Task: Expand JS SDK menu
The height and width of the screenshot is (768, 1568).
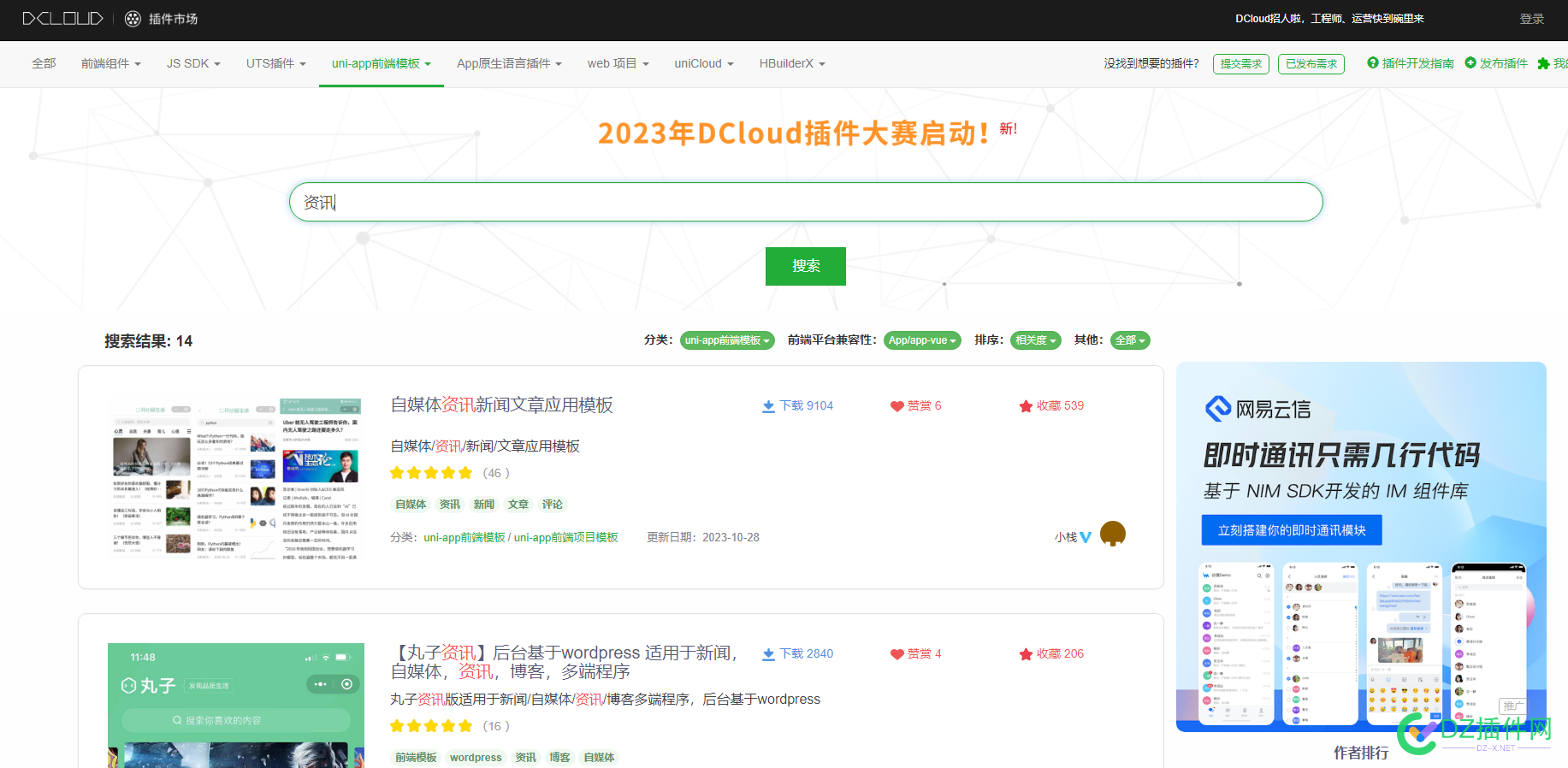Action: [193, 63]
